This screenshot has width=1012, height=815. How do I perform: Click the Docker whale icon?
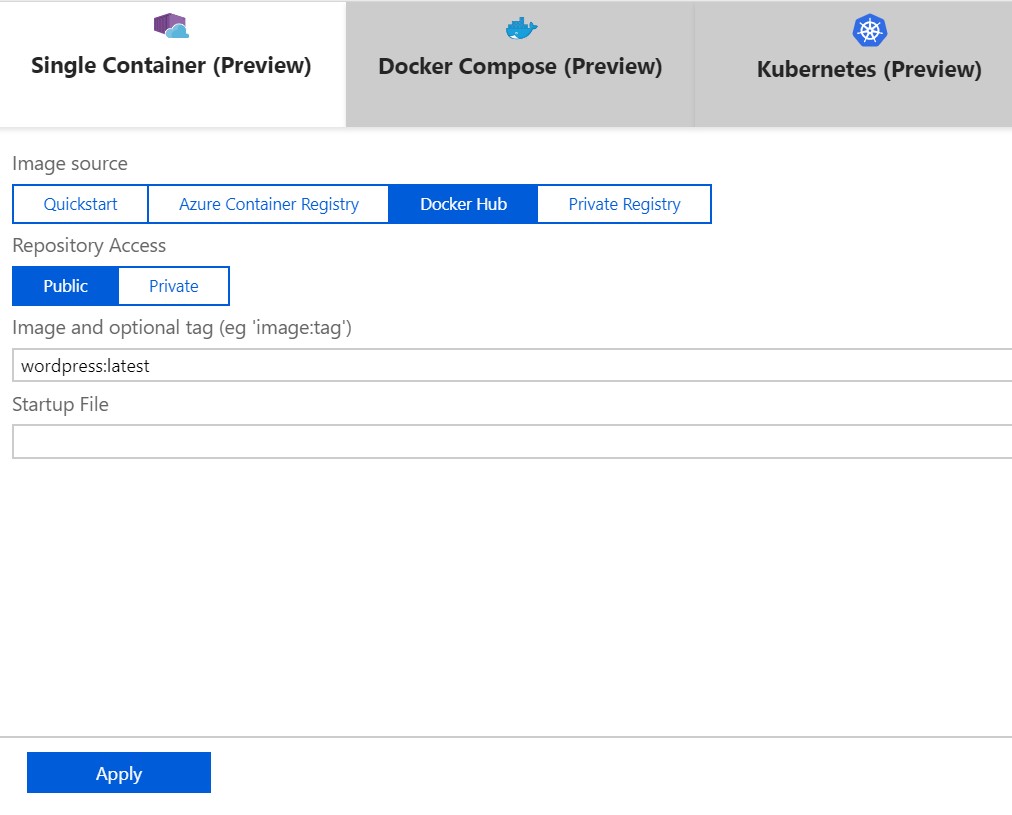pyautogui.click(x=520, y=28)
